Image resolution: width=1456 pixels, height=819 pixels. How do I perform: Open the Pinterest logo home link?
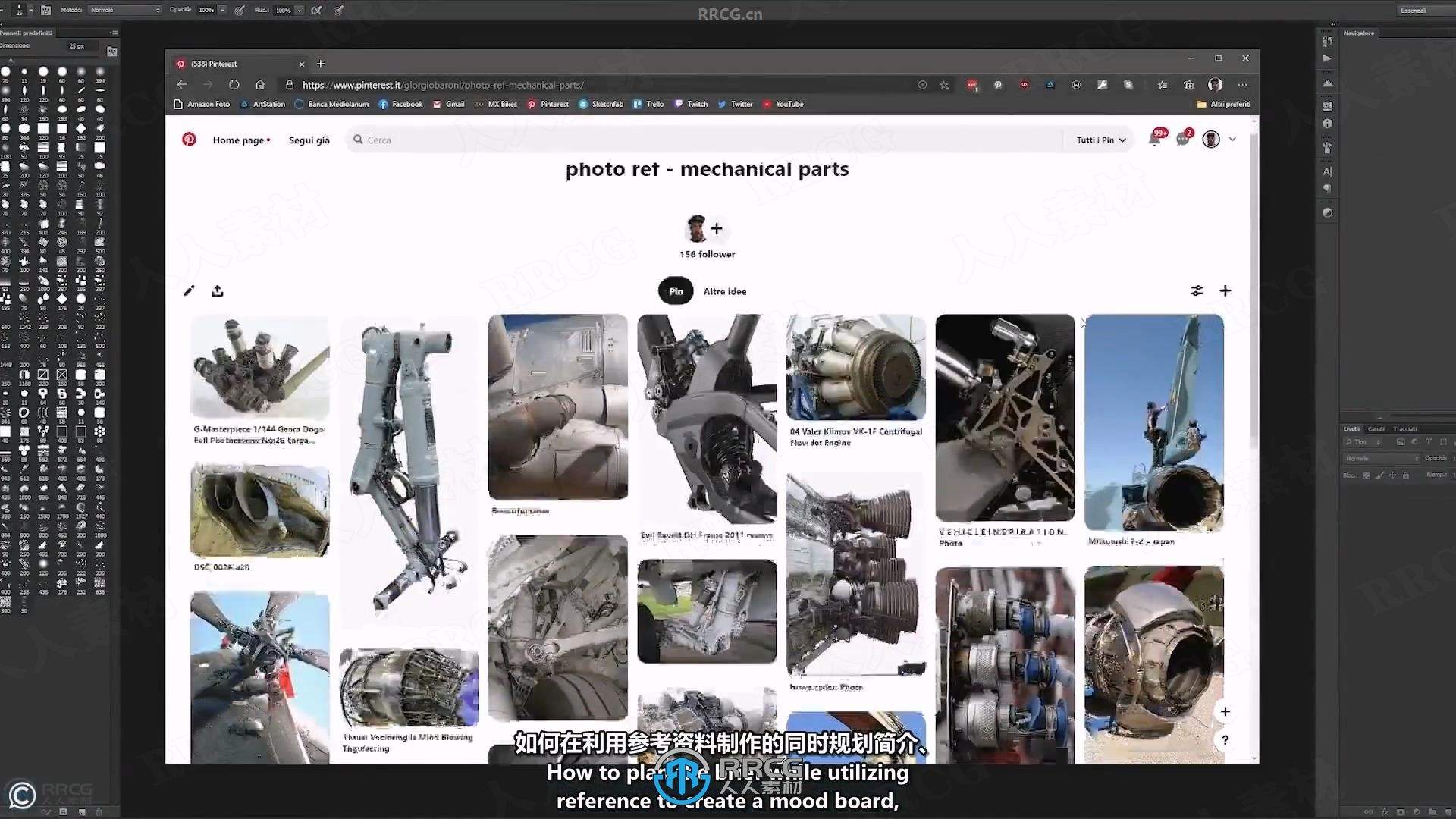coord(189,140)
